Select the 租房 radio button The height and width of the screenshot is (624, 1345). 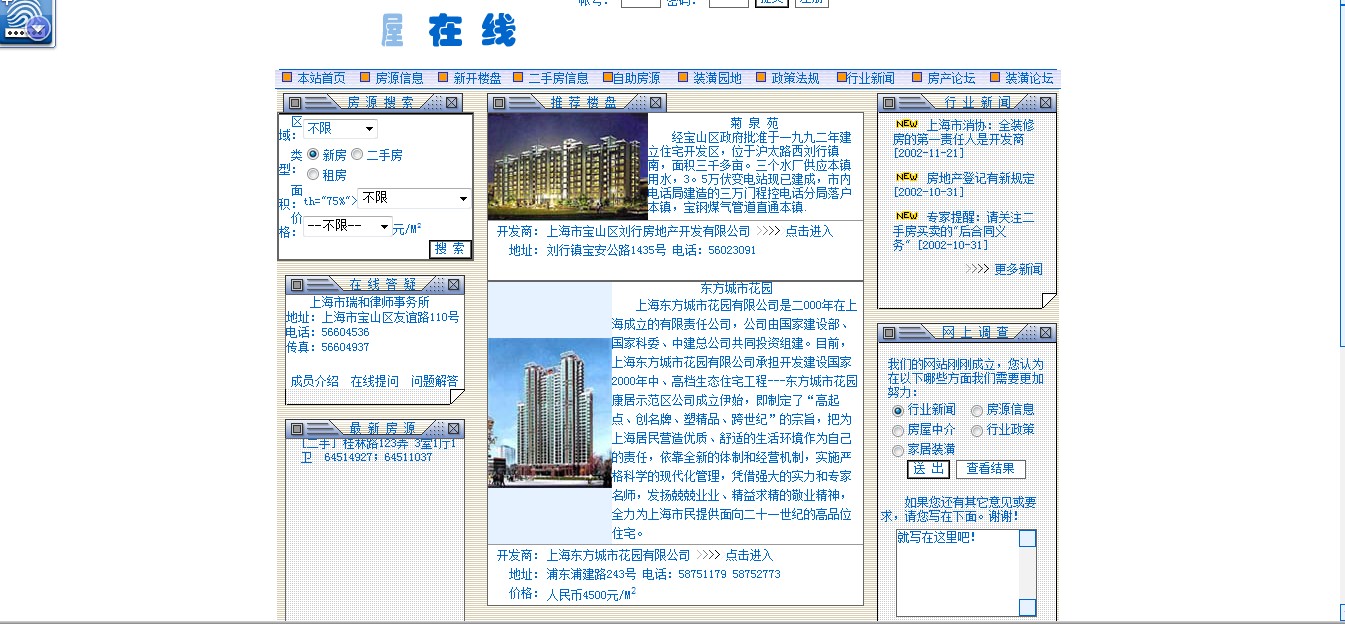click(313, 175)
